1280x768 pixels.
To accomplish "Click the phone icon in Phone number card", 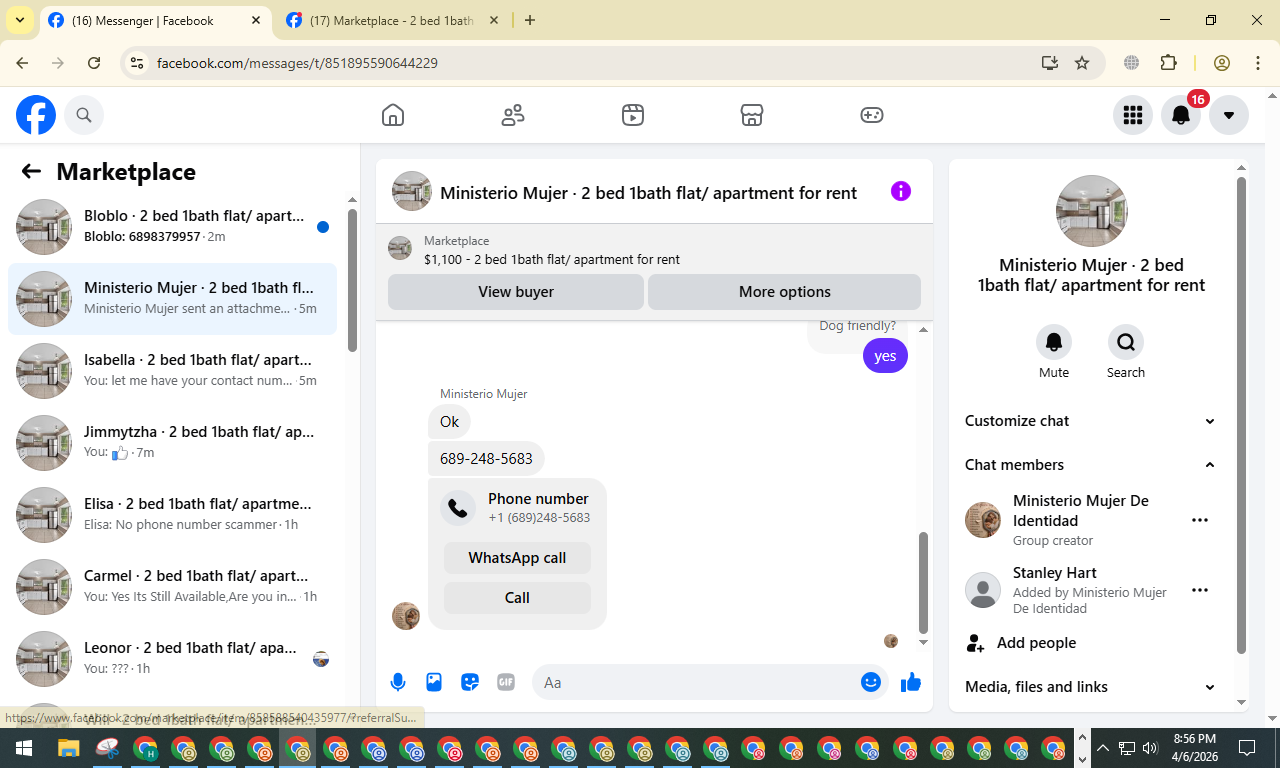I will point(458,508).
